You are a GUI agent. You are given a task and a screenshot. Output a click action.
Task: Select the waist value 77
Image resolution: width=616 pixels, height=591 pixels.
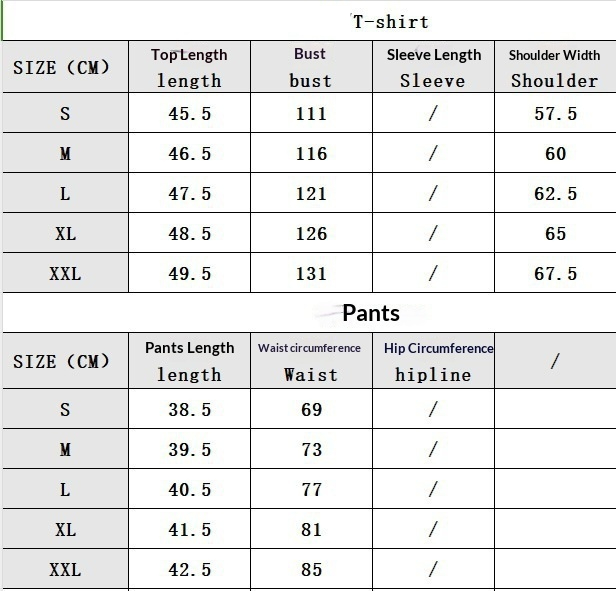click(311, 490)
